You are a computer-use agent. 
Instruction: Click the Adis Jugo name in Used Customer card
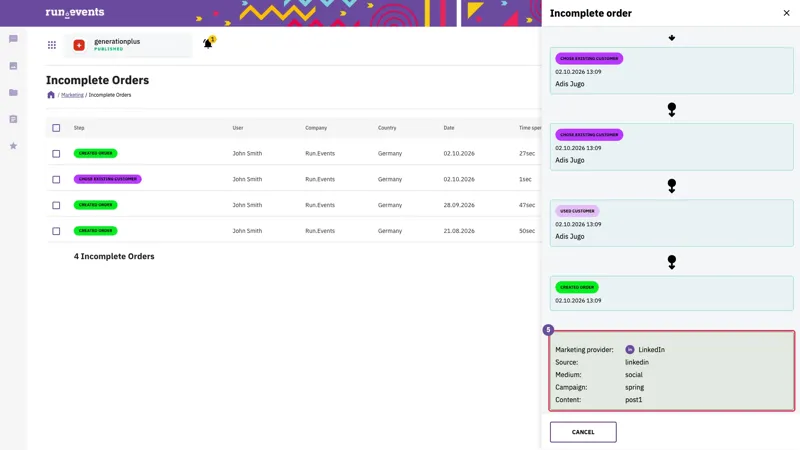pyautogui.click(x=570, y=236)
